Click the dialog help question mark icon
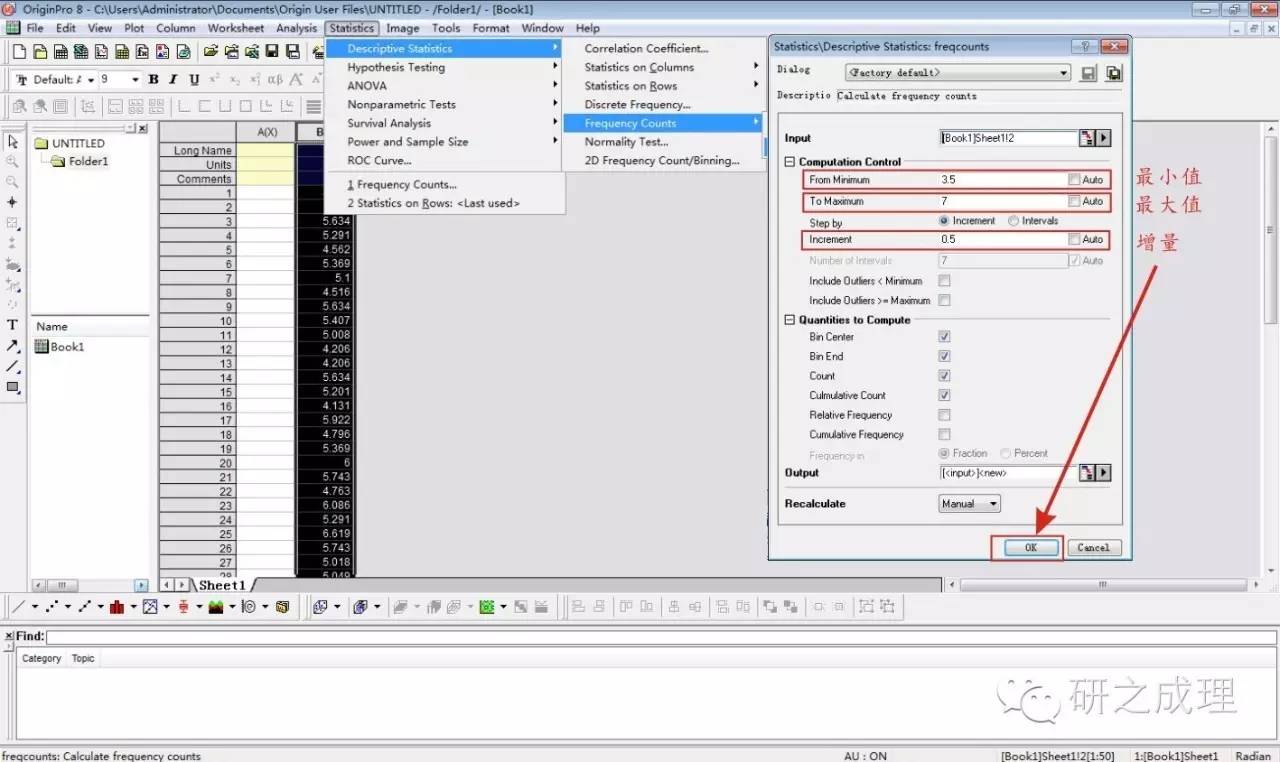1280x762 pixels. 1084,47
